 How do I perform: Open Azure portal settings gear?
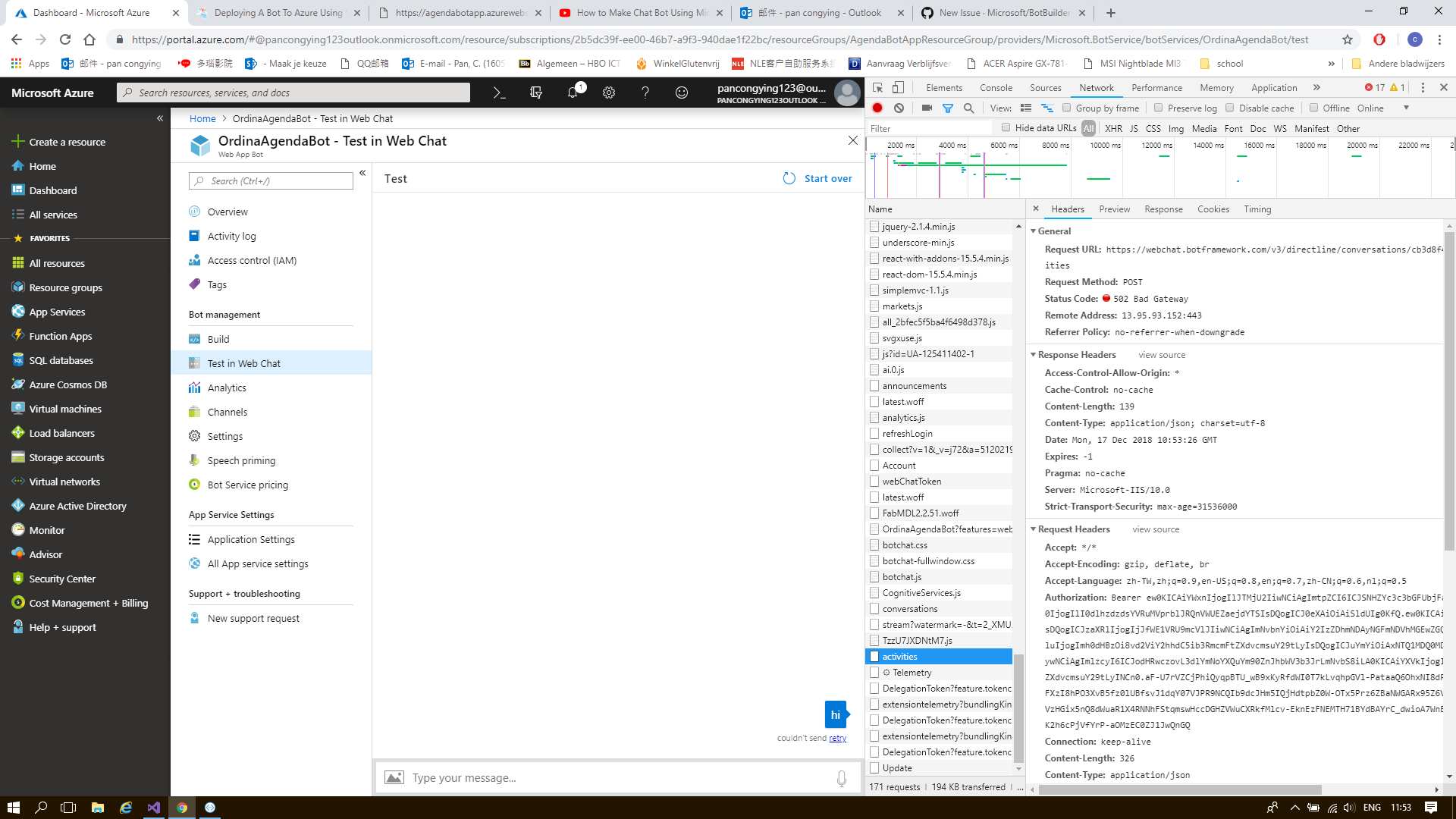609,93
